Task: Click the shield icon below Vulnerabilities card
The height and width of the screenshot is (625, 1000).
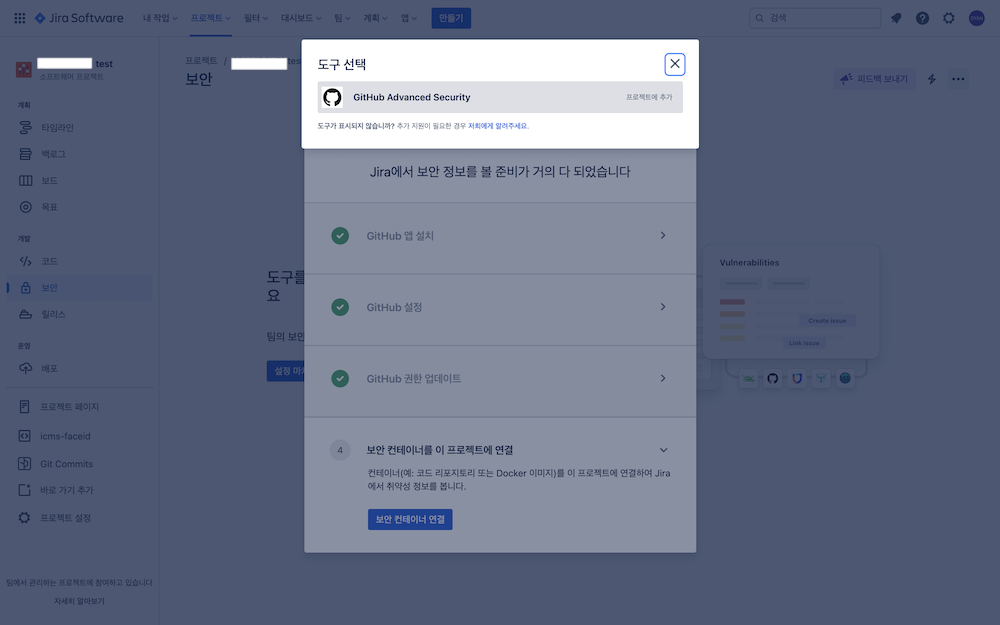Action: click(x=797, y=378)
